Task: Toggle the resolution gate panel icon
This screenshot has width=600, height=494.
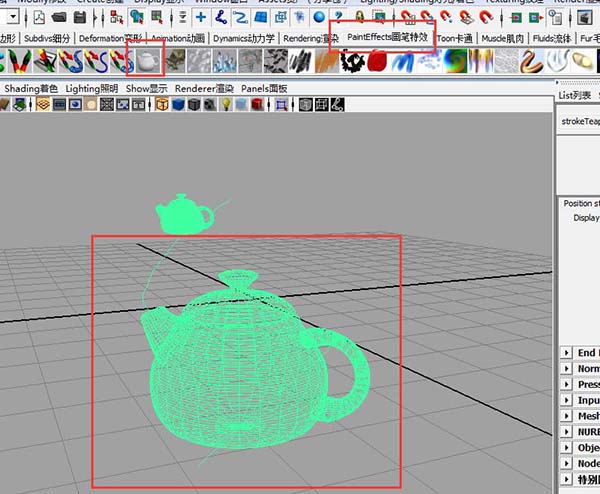Action: click(75, 104)
